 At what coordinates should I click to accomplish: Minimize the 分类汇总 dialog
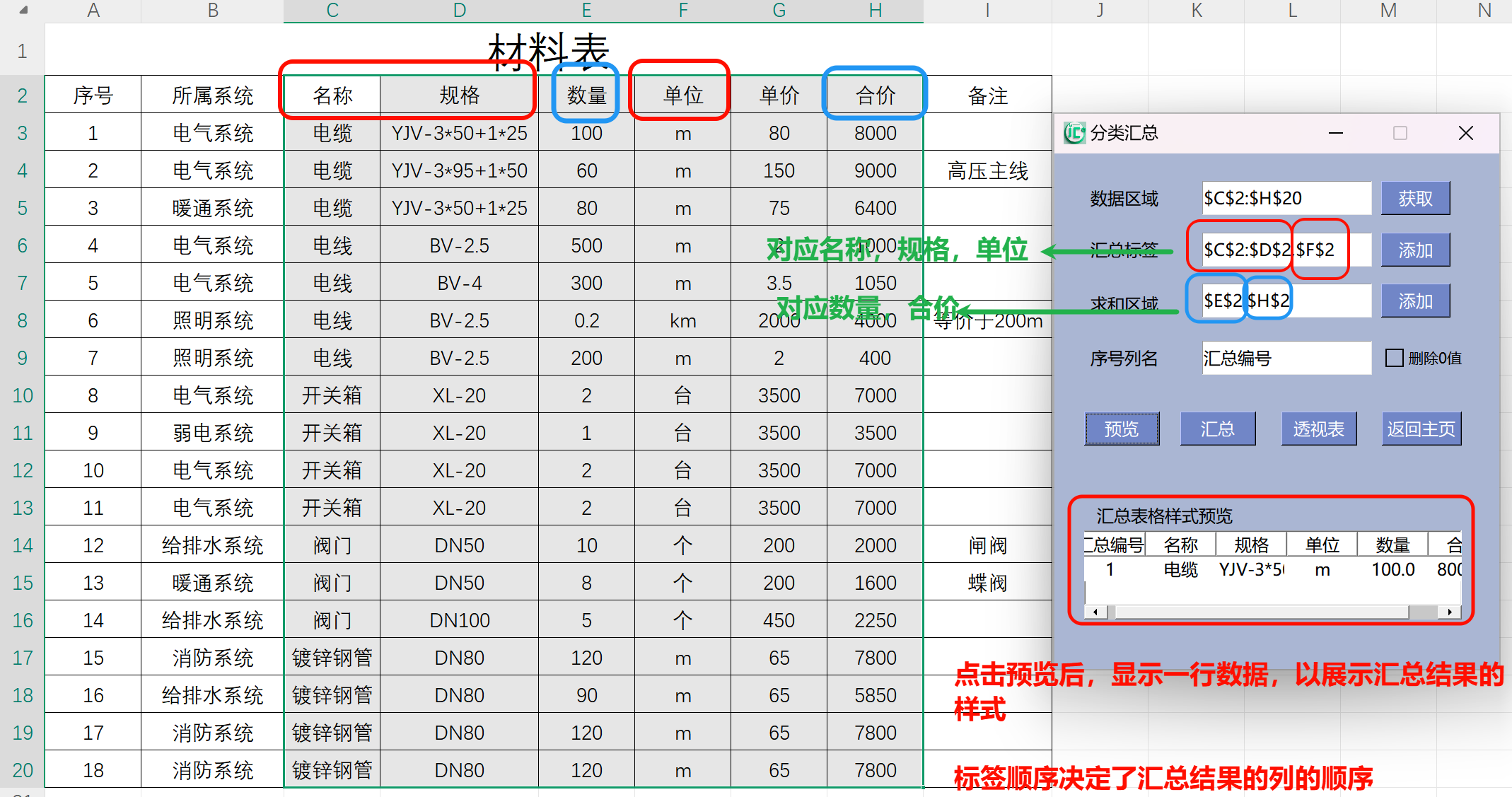tap(1335, 133)
